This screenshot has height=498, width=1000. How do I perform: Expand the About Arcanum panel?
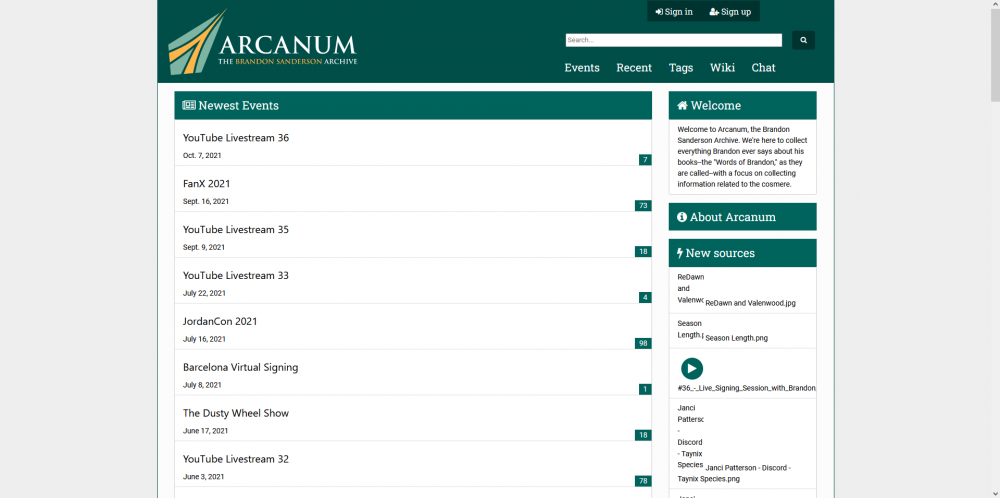click(742, 217)
